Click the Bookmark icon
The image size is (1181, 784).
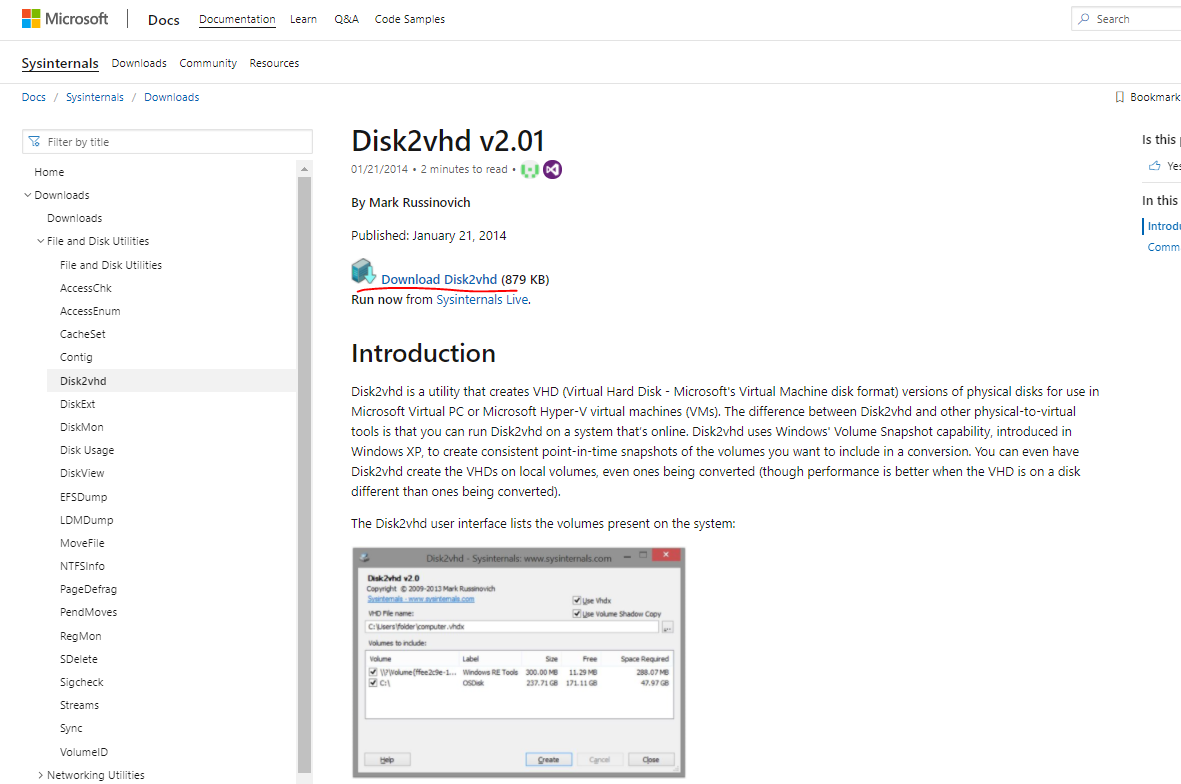pos(1119,97)
